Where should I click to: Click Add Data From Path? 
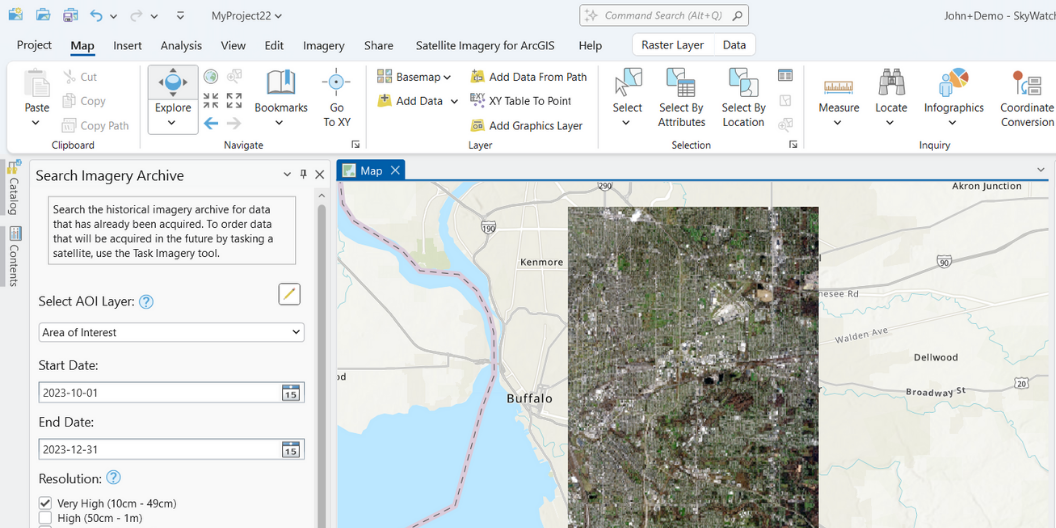529,77
